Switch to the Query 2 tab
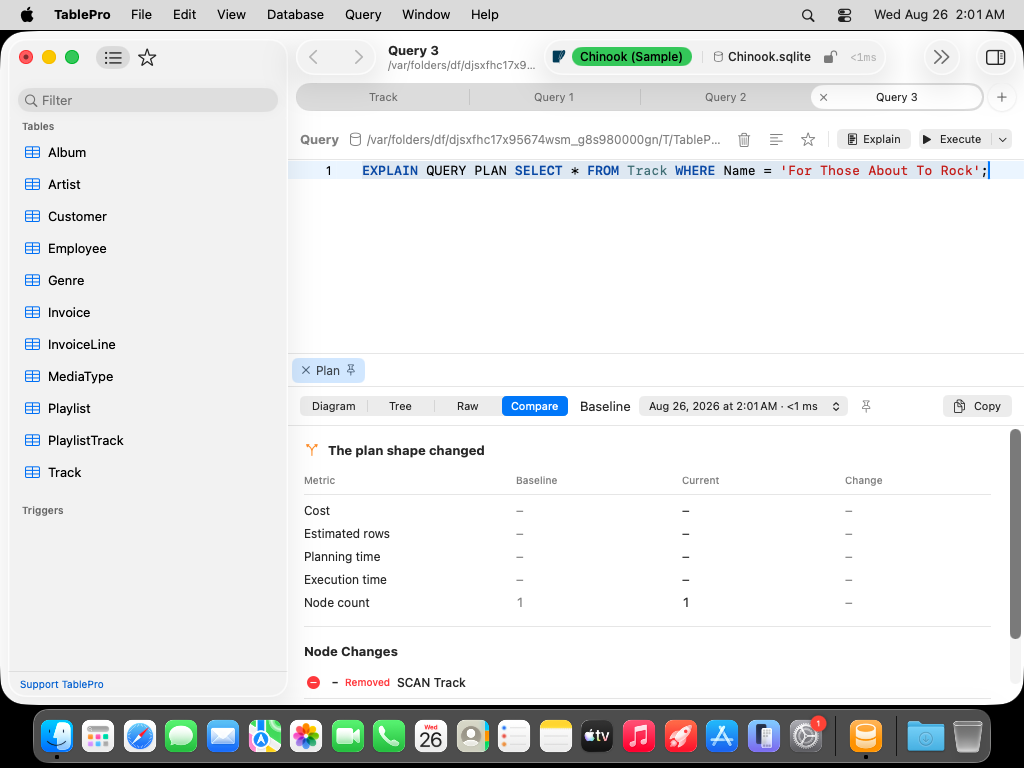This screenshot has height=768, width=1024. [725, 97]
